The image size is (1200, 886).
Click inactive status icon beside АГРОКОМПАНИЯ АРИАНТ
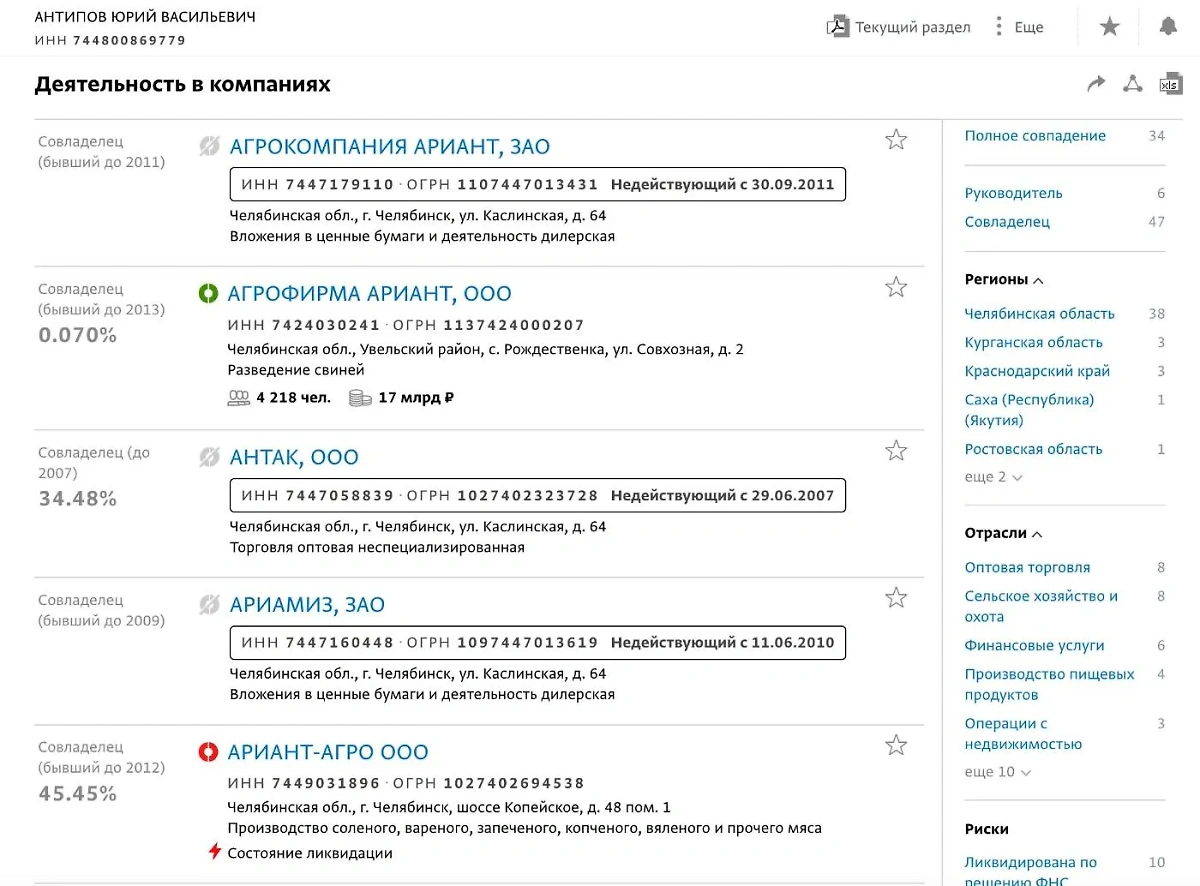(209, 147)
